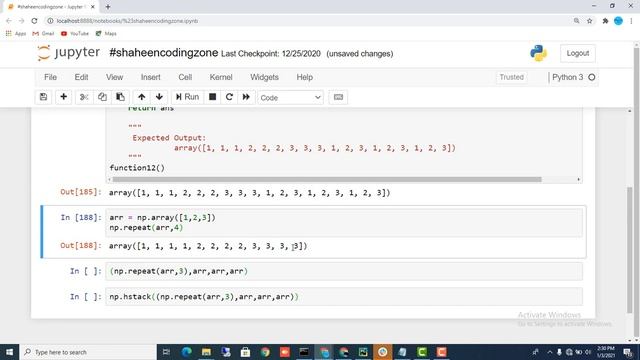Screen dimensions: 640x360
Task: Open the Windows Start menu
Action: (9, 352)
